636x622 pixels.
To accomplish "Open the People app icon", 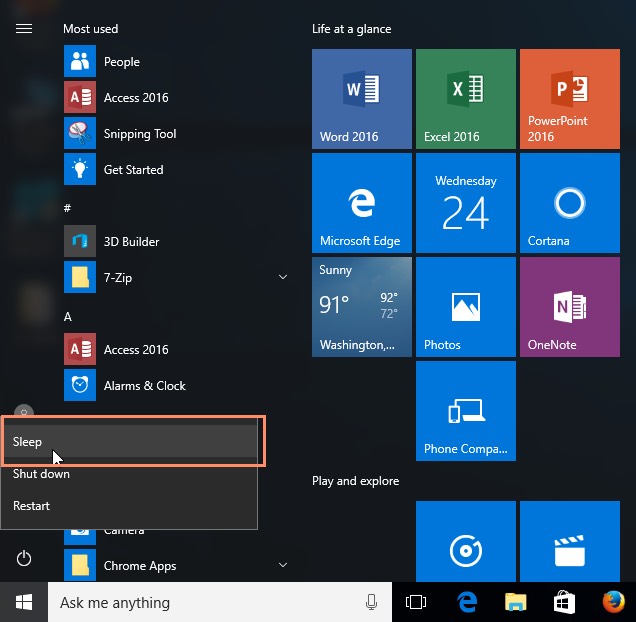I will 80,61.
